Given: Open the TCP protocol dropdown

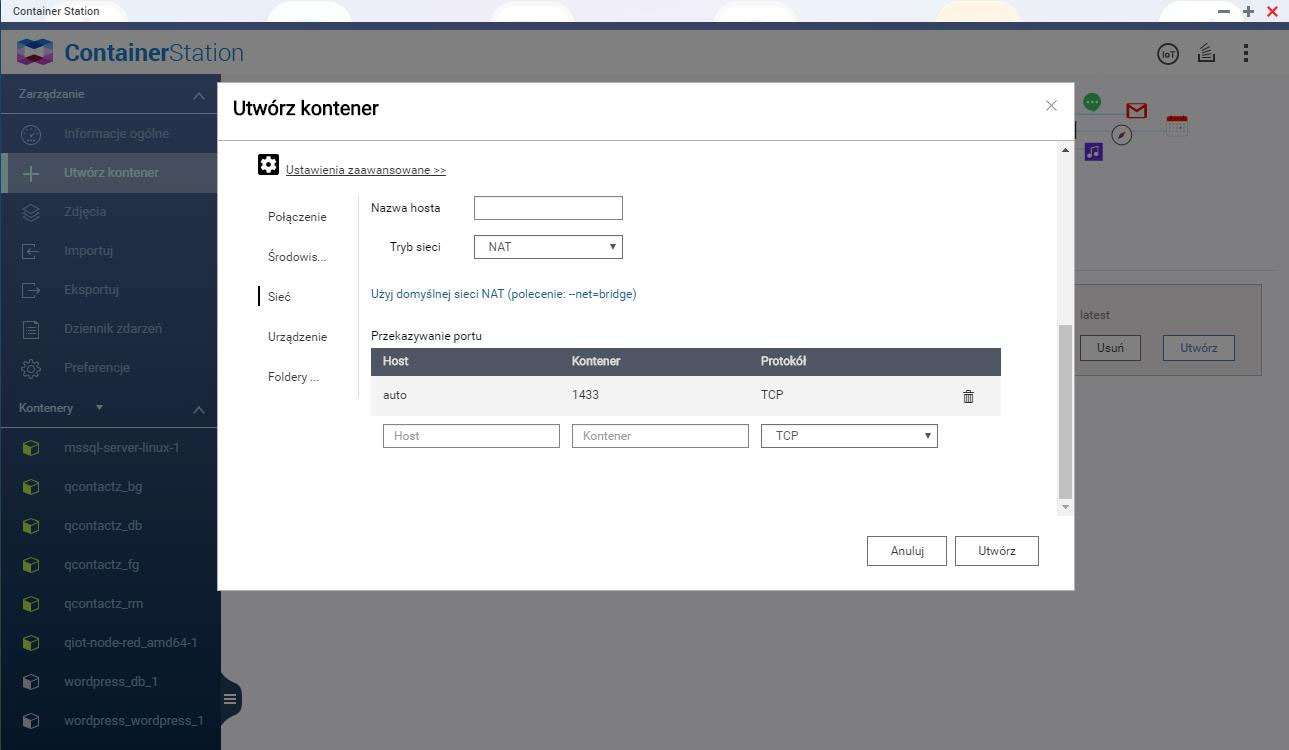Looking at the screenshot, I should click(848, 436).
